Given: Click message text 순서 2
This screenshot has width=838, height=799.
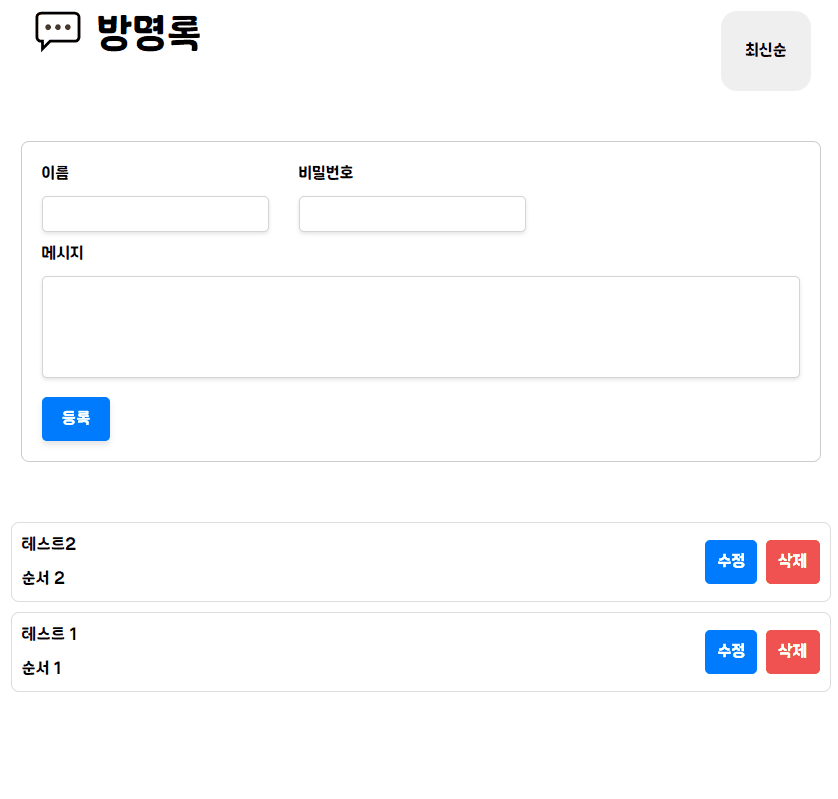Looking at the screenshot, I should (43, 578).
